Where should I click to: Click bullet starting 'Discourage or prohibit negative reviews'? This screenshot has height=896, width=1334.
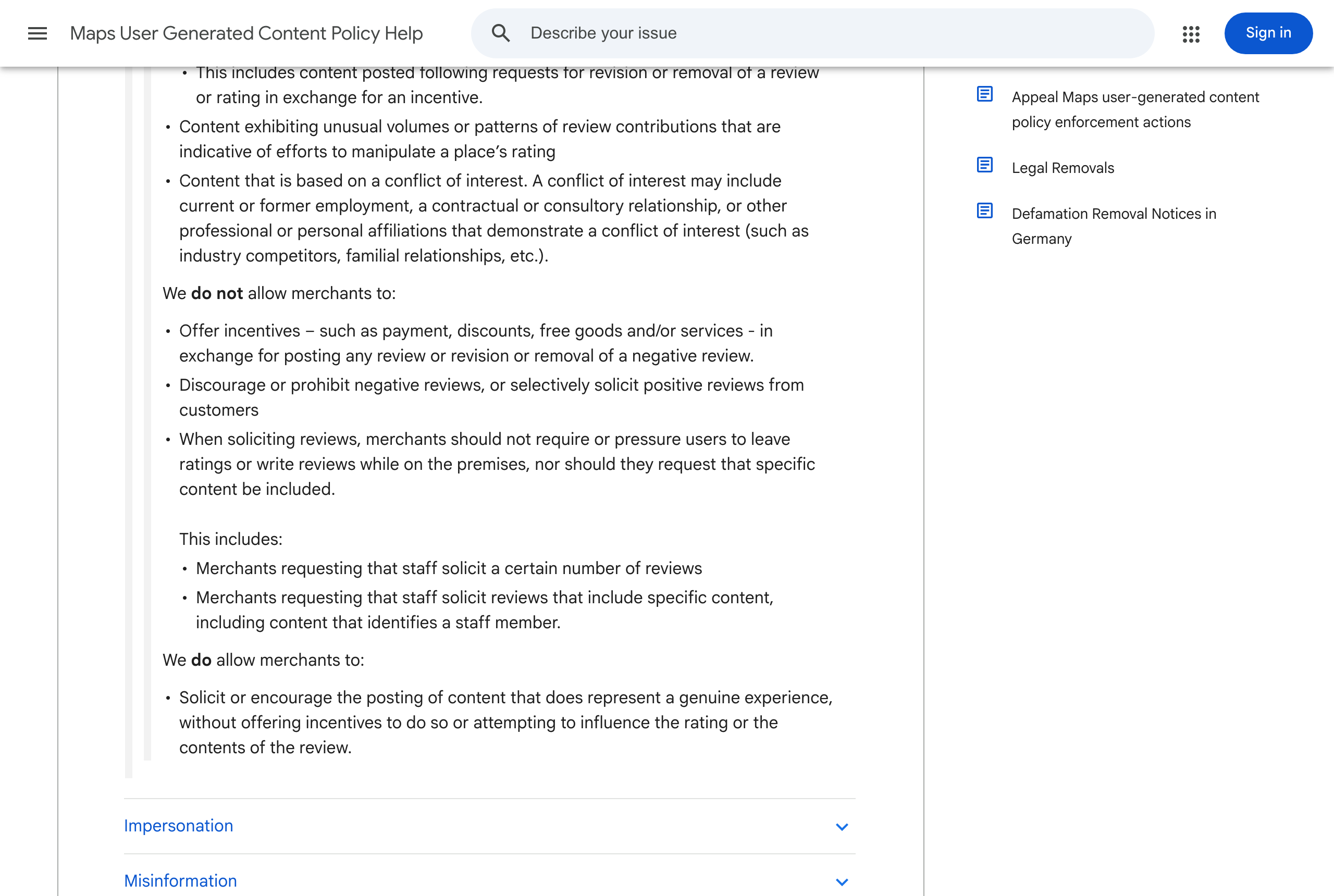click(x=491, y=397)
